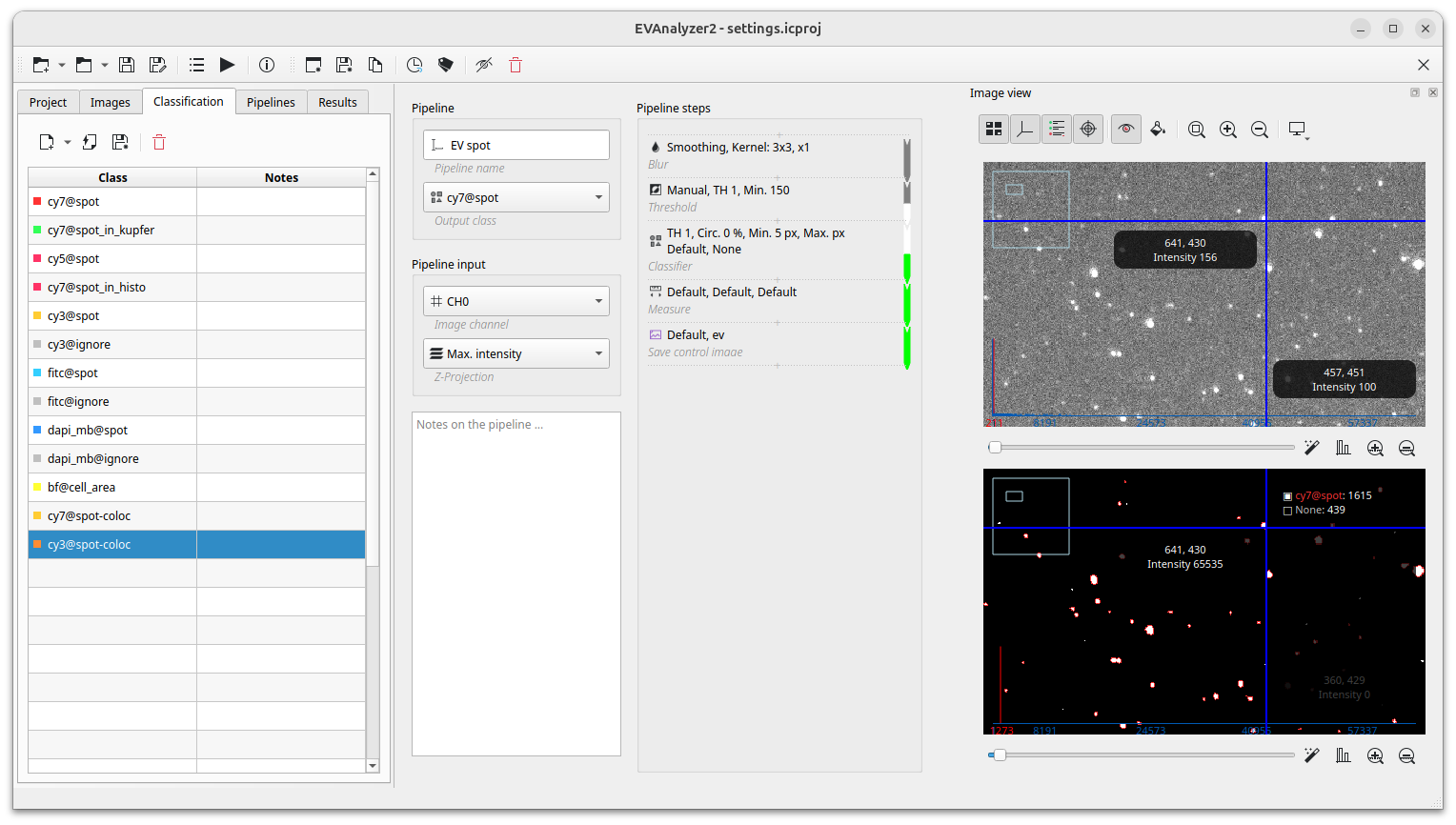Select the Classification tab
The height and width of the screenshot is (825, 1456).
[189, 101]
